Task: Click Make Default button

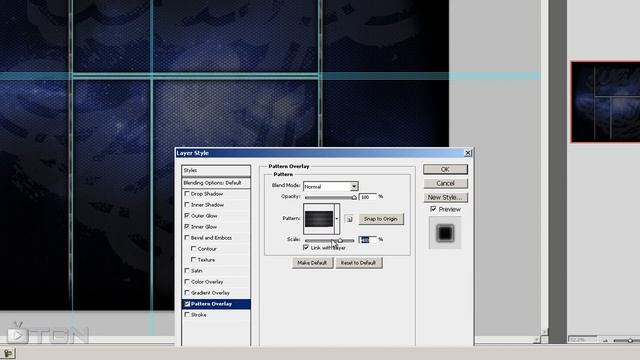Action: tap(312, 262)
